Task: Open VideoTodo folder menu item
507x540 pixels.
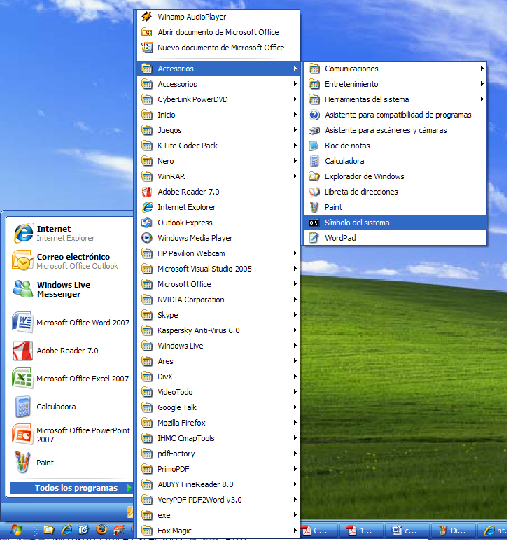Action: [218, 392]
